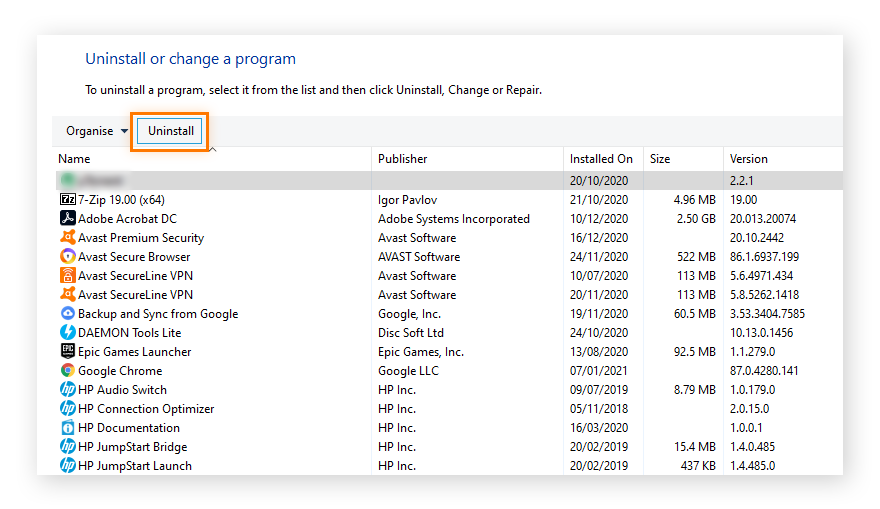Click install date 16/12/2020

pos(599,237)
